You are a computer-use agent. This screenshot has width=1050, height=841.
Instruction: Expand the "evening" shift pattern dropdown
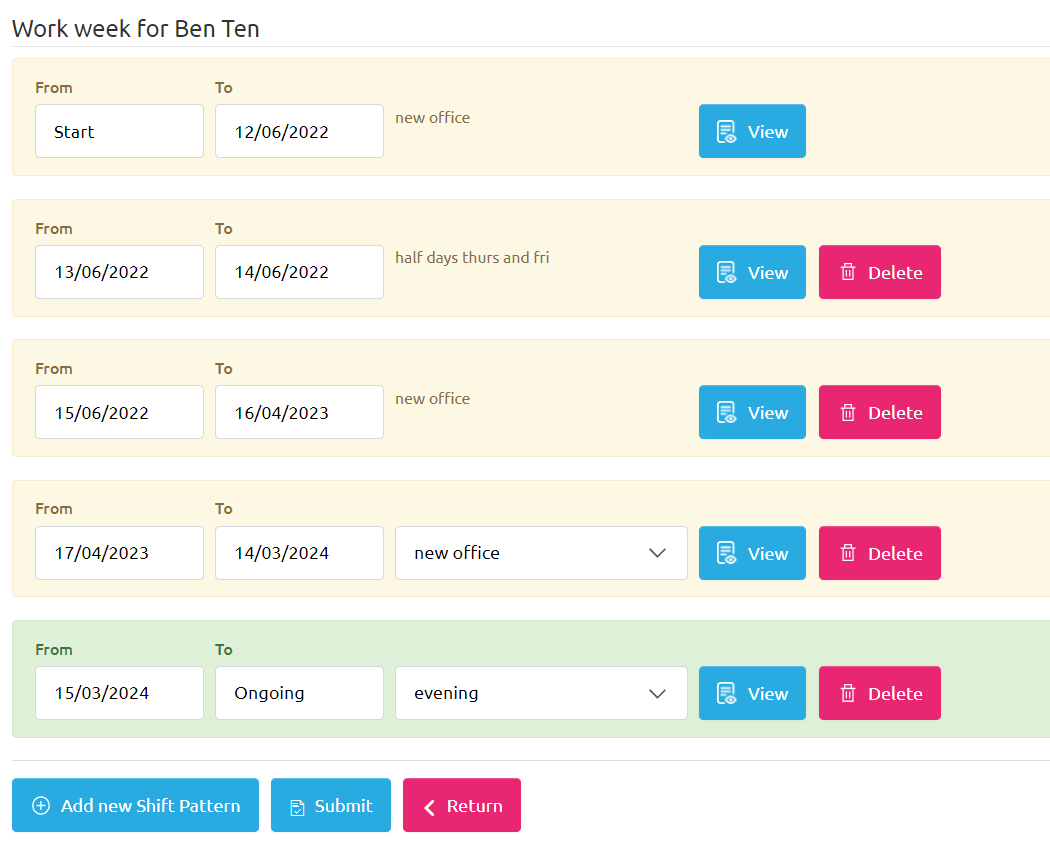coord(540,694)
